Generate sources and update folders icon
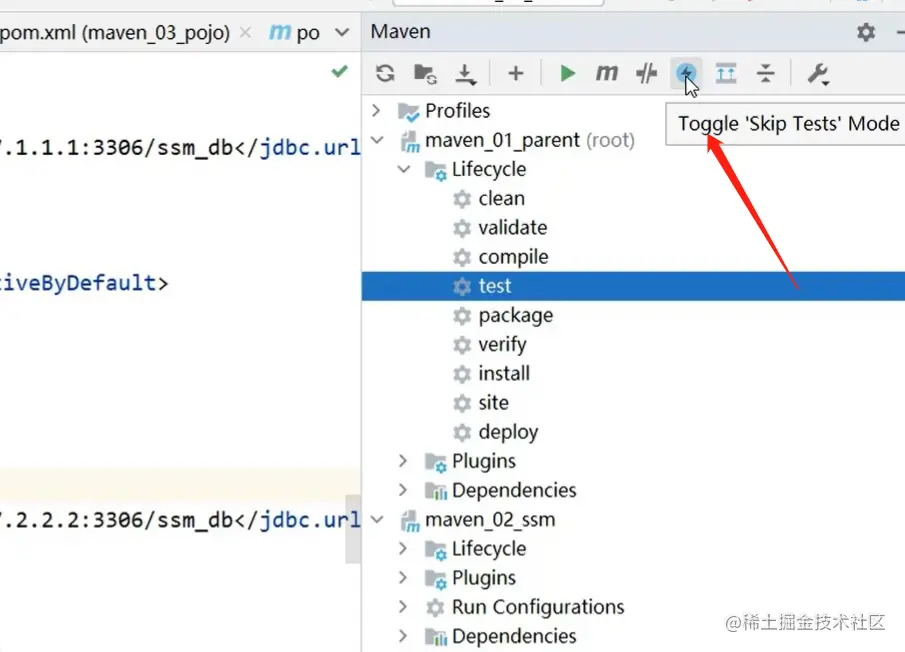This screenshot has height=652, width=905. coord(425,74)
